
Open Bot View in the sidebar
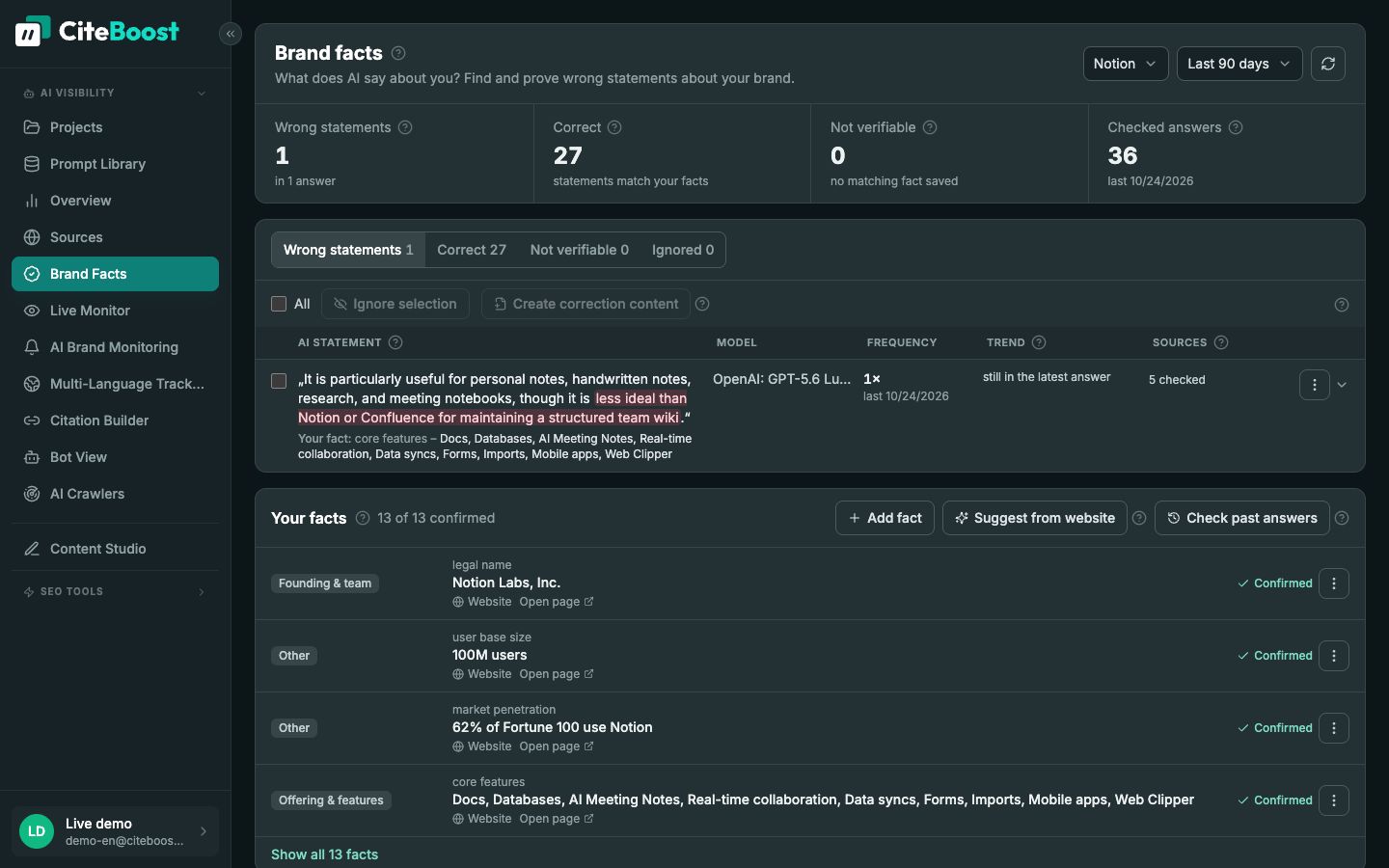tap(115, 457)
